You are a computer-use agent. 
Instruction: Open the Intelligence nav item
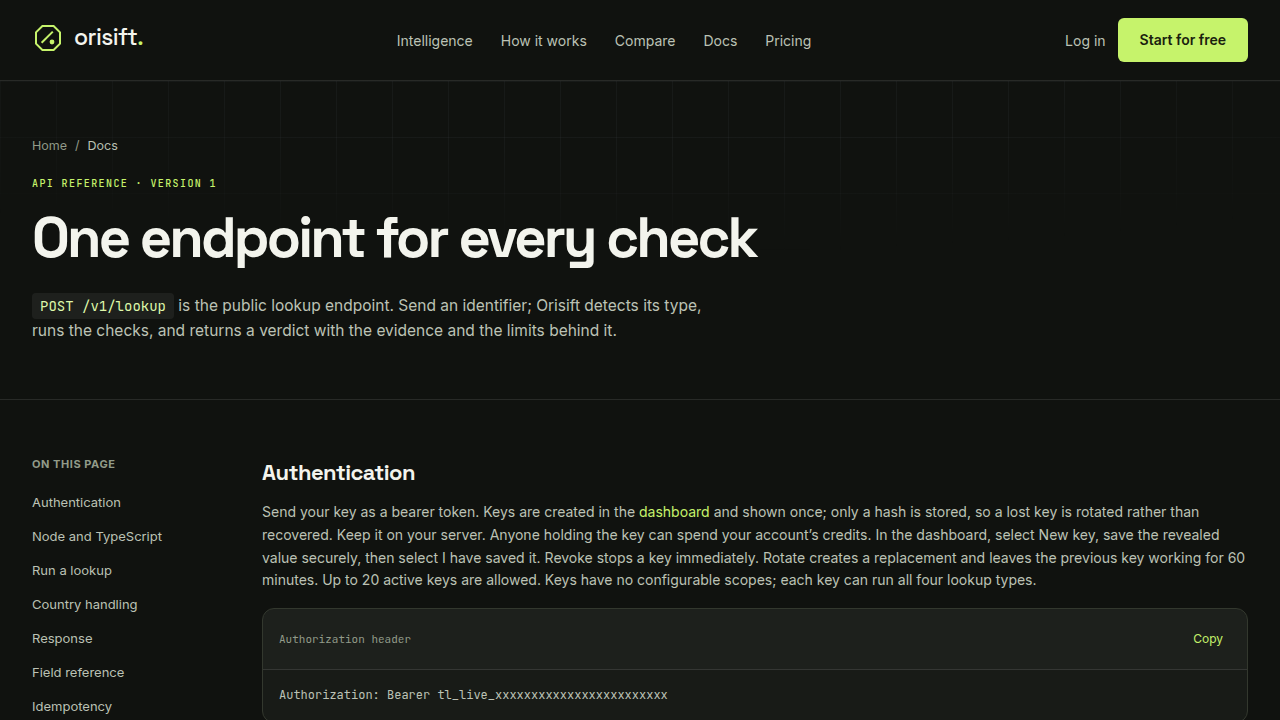point(434,41)
